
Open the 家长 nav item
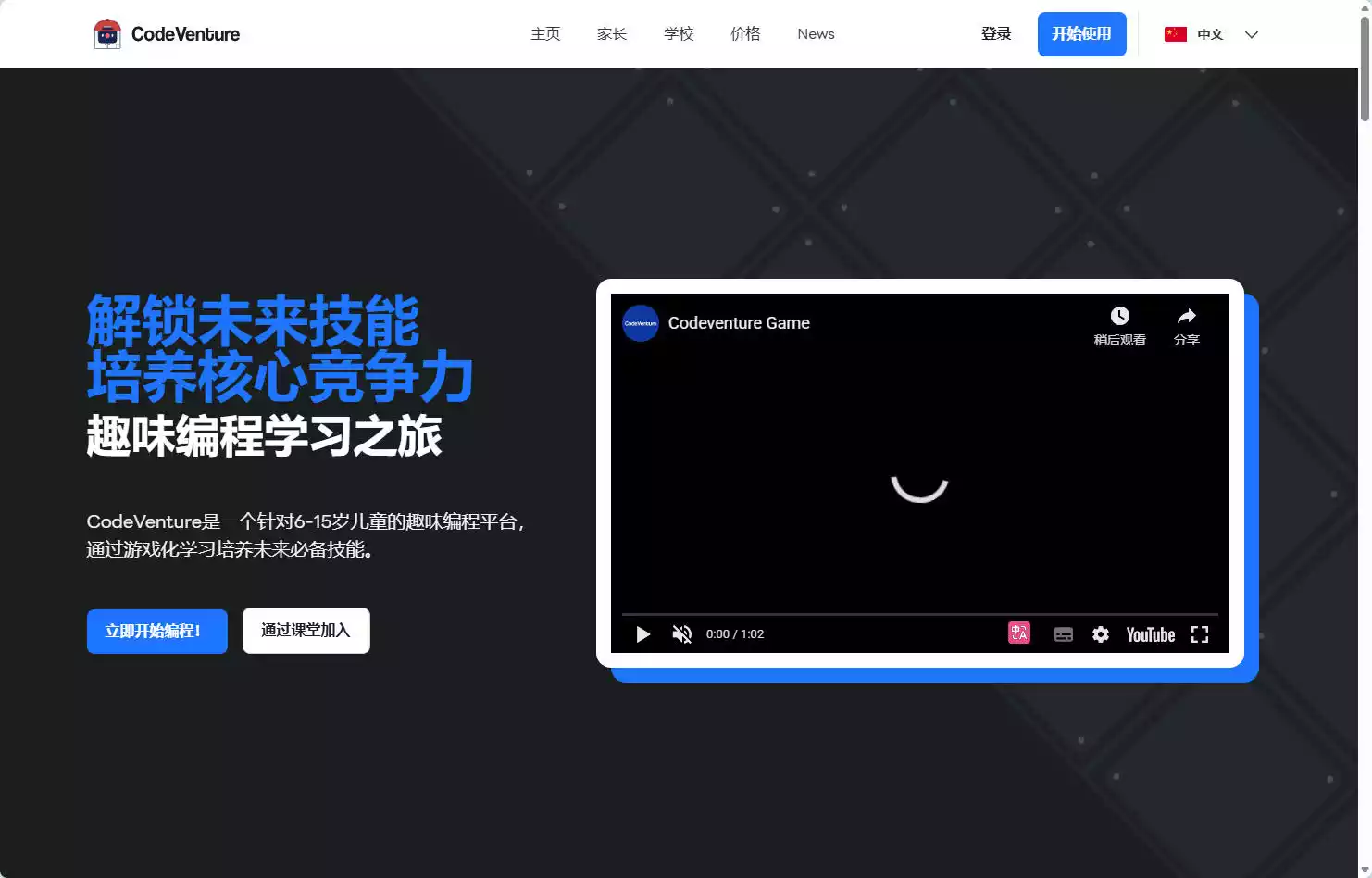pyautogui.click(x=612, y=34)
